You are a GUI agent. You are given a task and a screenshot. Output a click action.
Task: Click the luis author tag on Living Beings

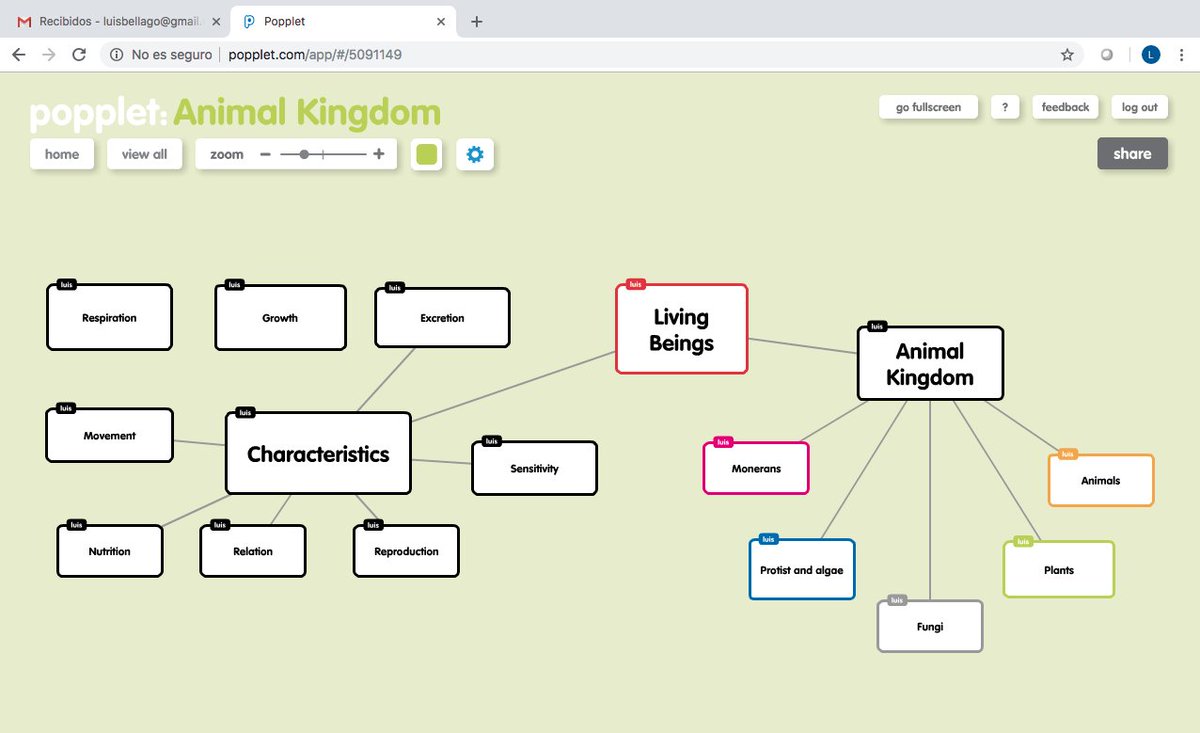coord(636,284)
